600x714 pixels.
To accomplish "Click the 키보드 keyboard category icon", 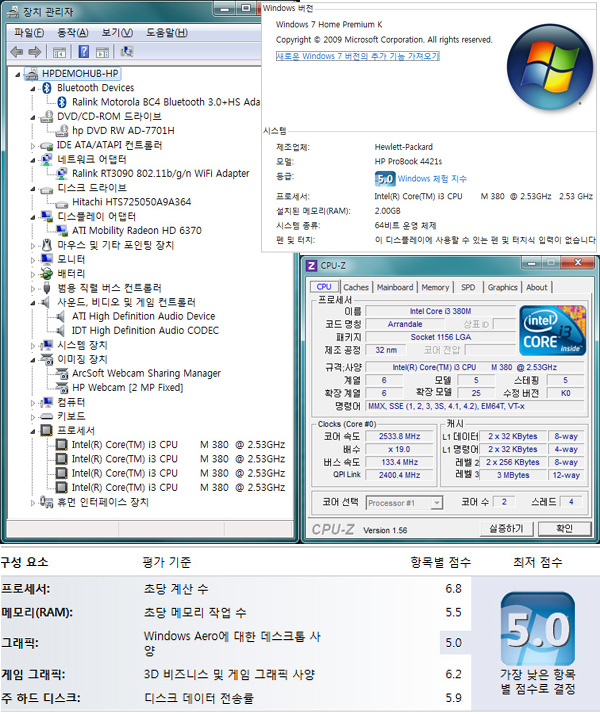I will tap(47, 416).
